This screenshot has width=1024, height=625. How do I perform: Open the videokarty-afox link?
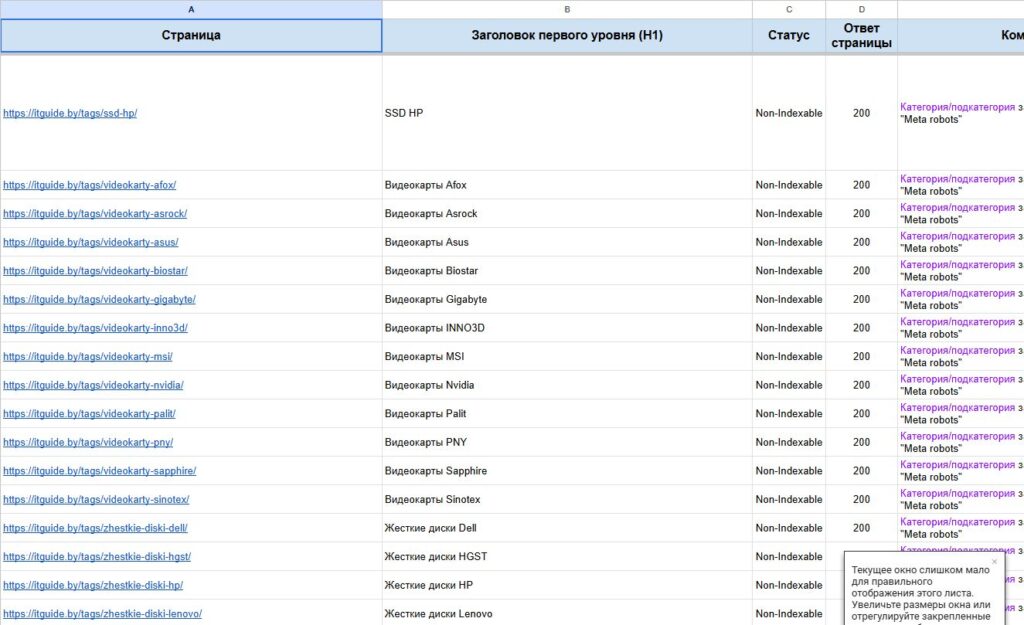point(89,185)
